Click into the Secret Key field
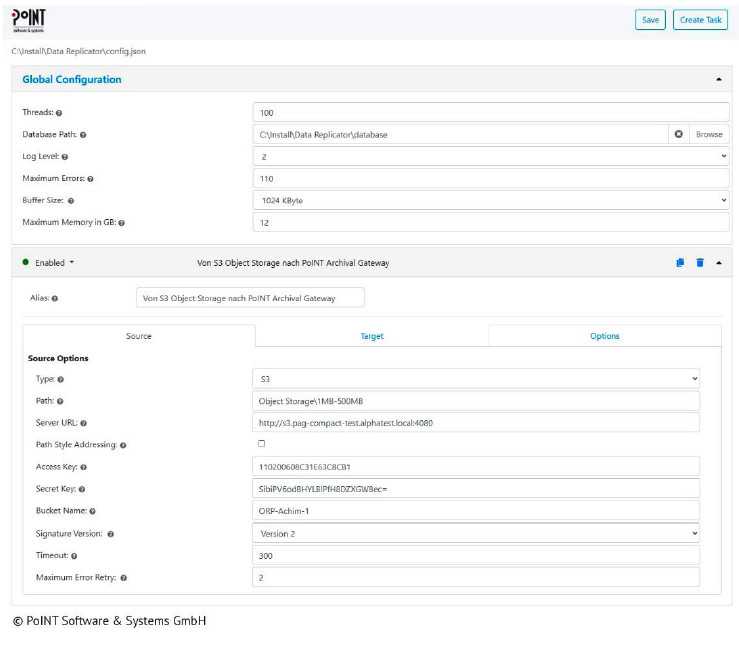The image size is (739, 651). click(x=476, y=489)
